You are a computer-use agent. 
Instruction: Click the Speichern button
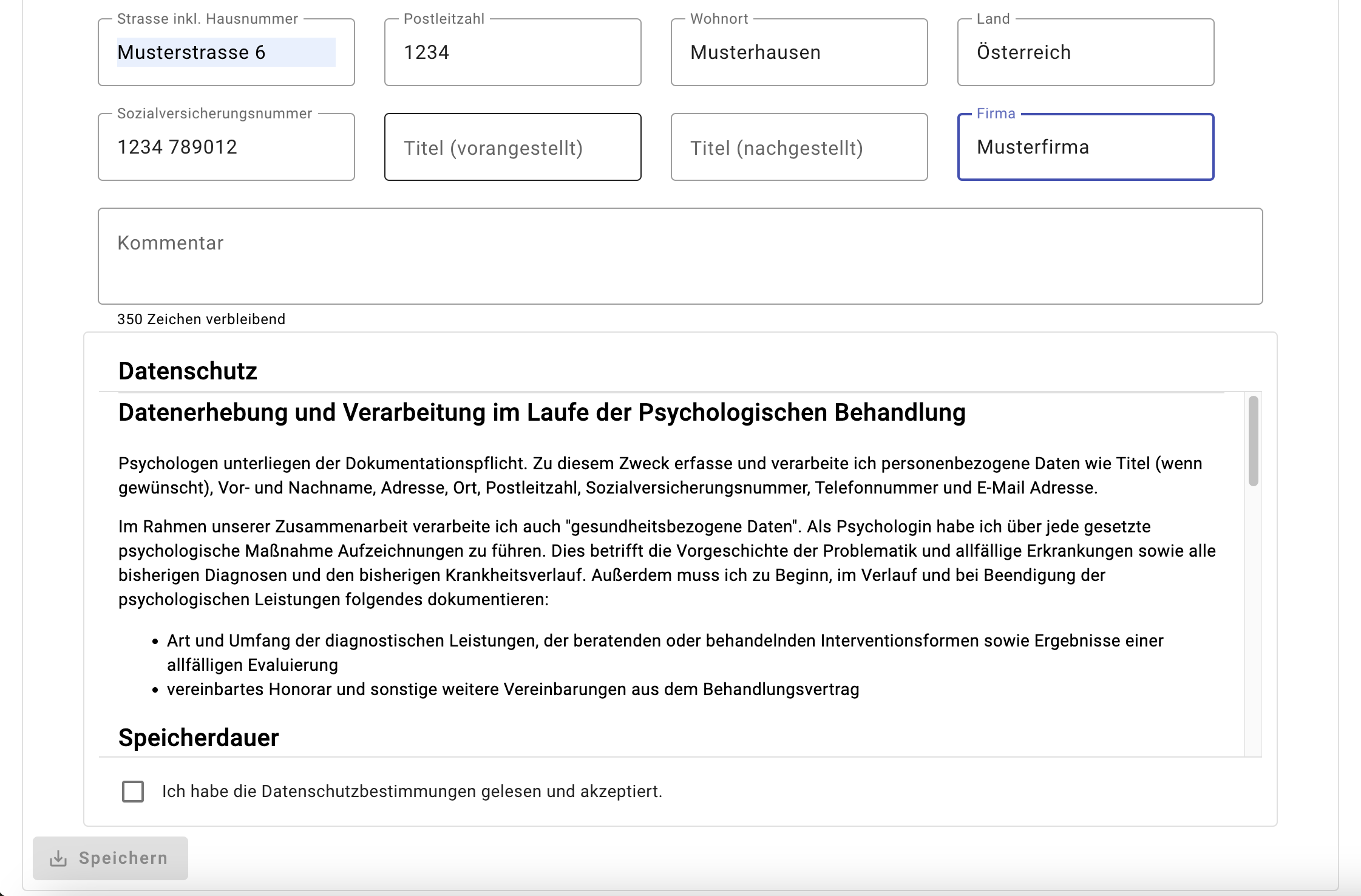pos(110,858)
